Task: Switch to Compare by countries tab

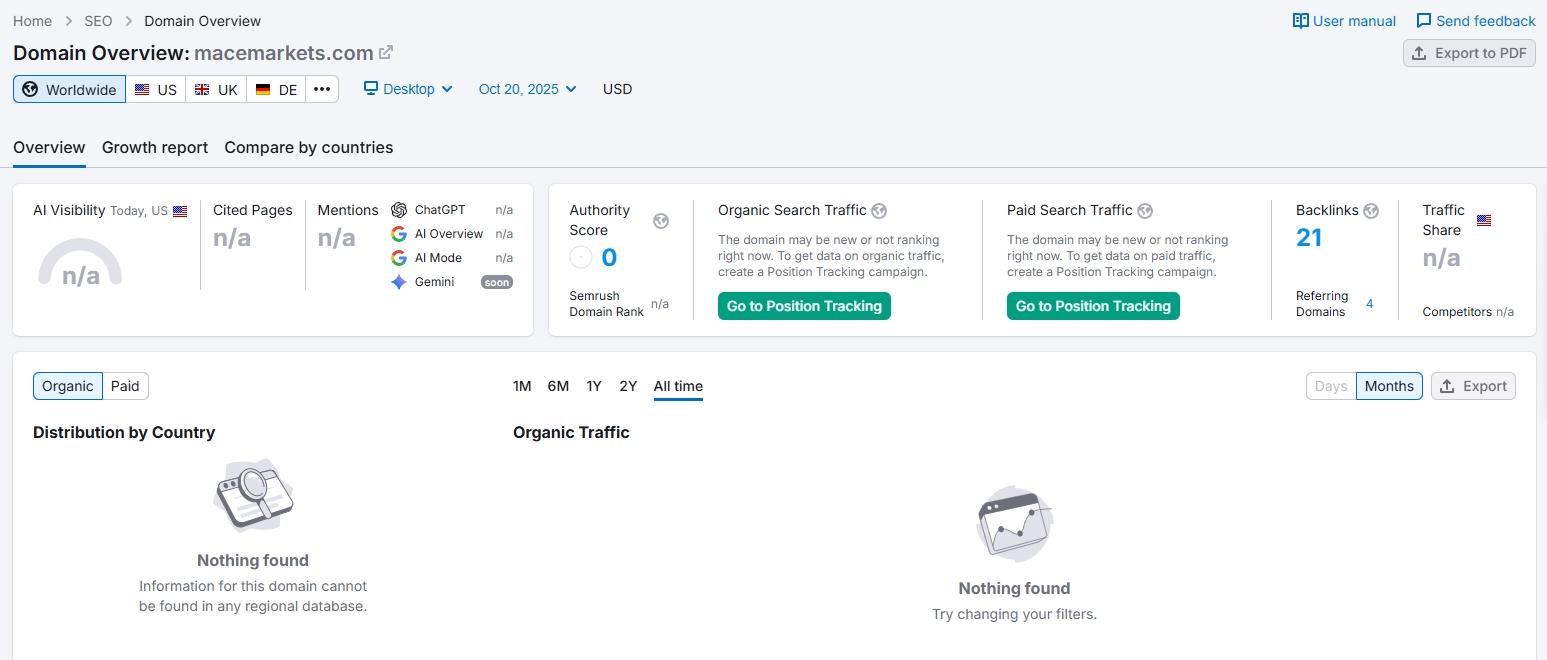Action: pos(308,147)
